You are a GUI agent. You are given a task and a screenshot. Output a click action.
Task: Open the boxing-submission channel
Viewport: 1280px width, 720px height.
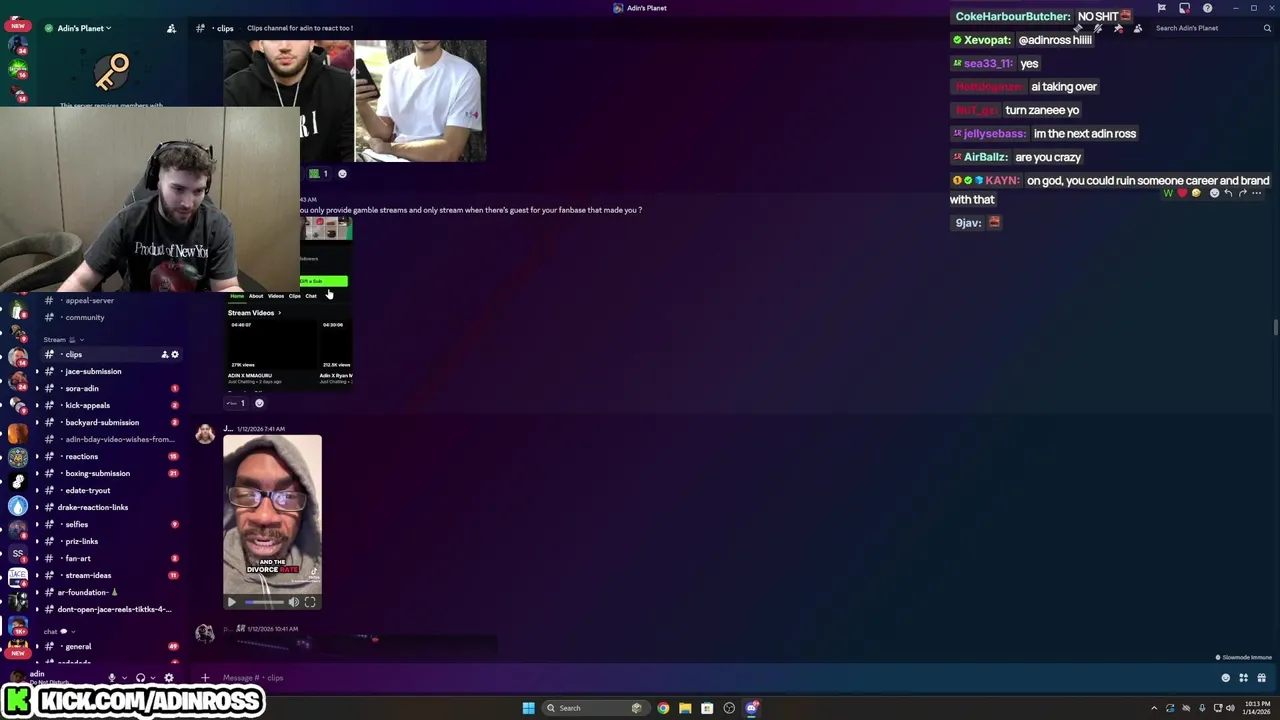97,473
